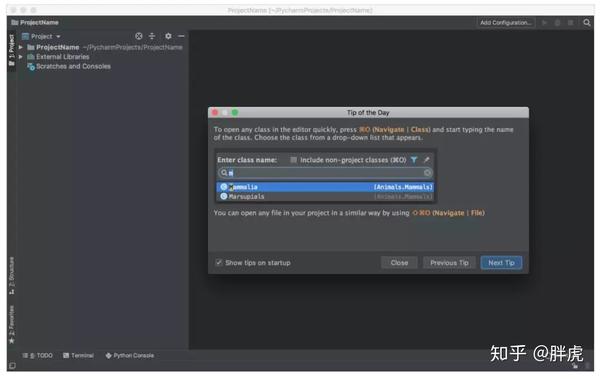
Task: Click the tool windows toggle icon in status bar
Action: [12, 366]
